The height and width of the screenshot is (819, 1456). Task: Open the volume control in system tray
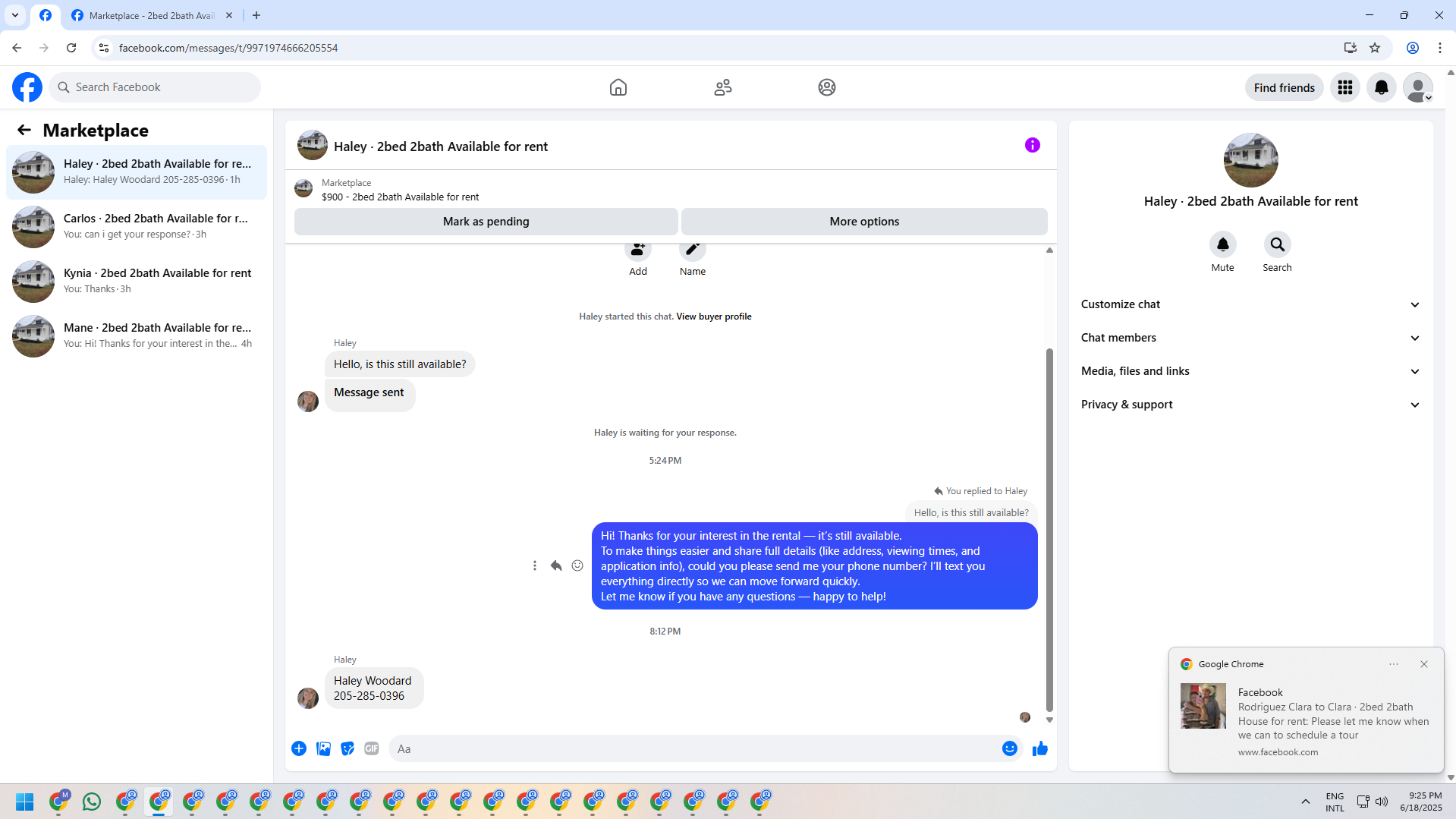(x=1382, y=802)
